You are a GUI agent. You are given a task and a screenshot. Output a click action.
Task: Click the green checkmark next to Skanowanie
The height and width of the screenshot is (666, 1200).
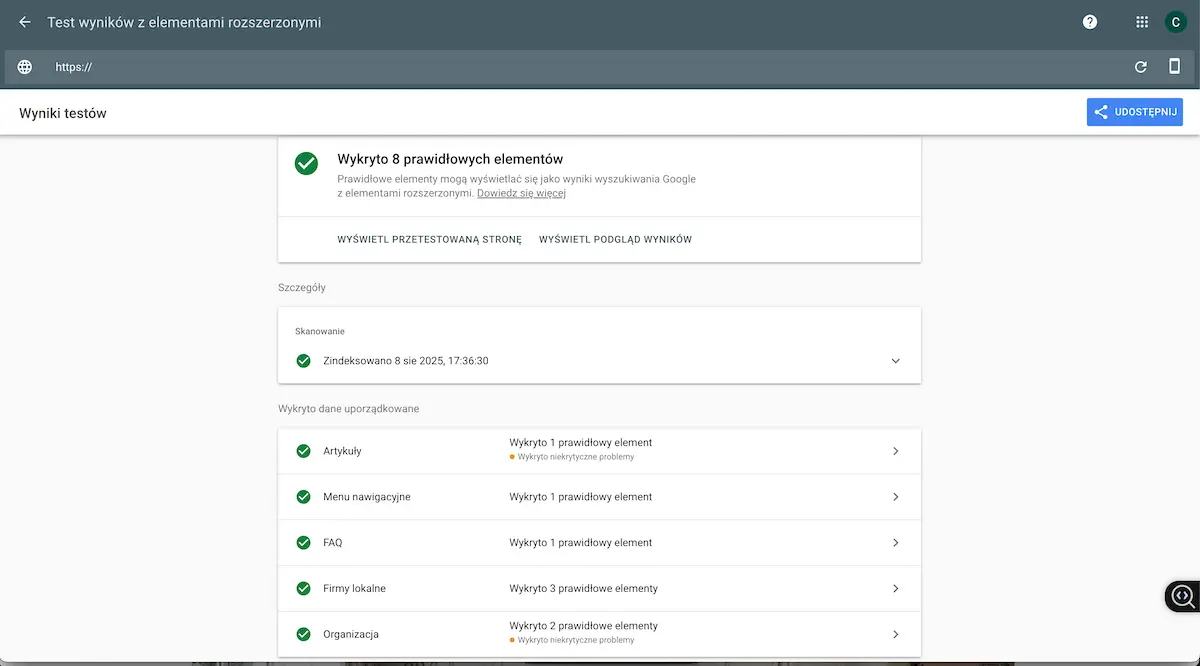click(x=303, y=361)
